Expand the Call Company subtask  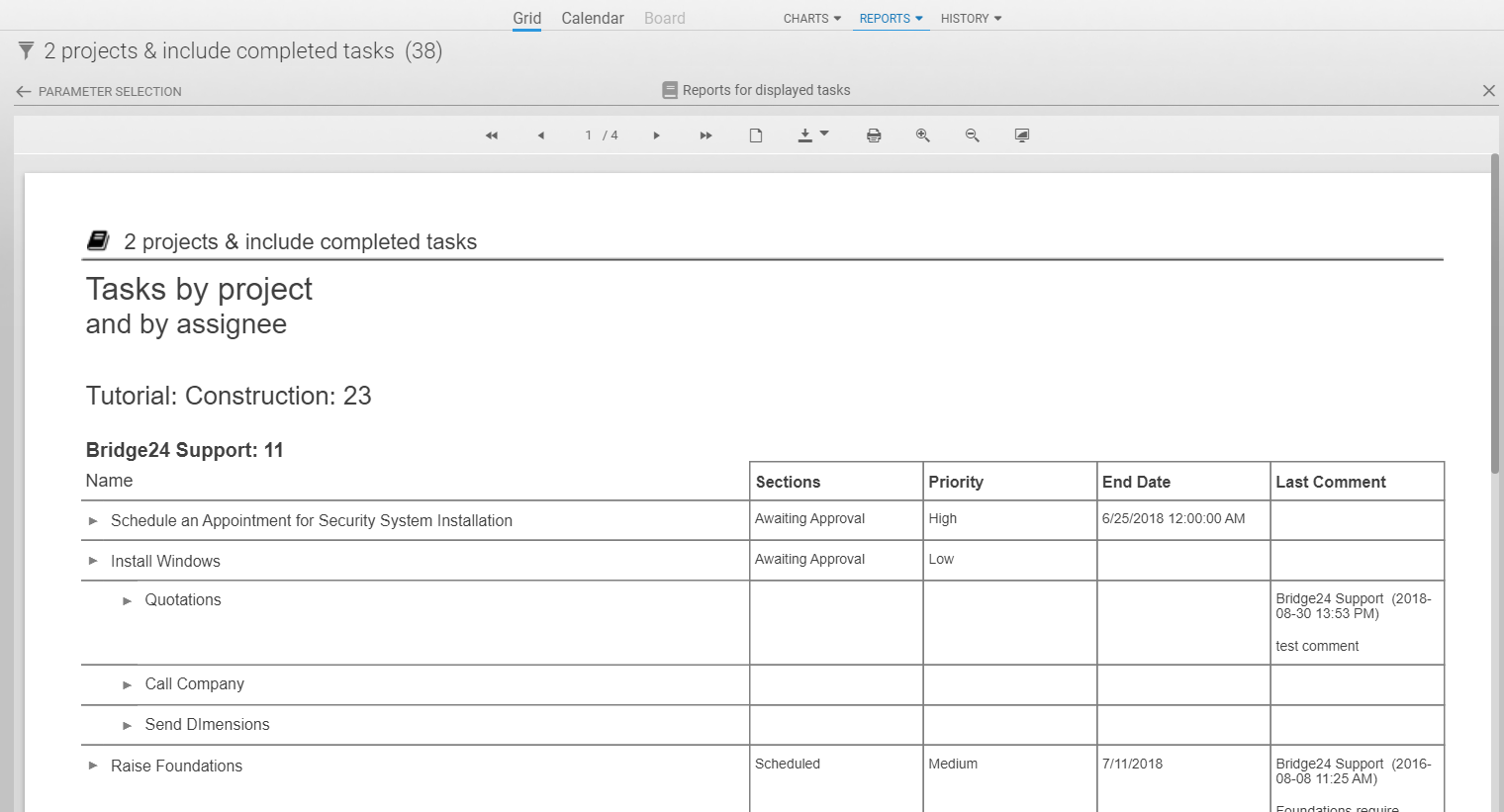coord(127,684)
